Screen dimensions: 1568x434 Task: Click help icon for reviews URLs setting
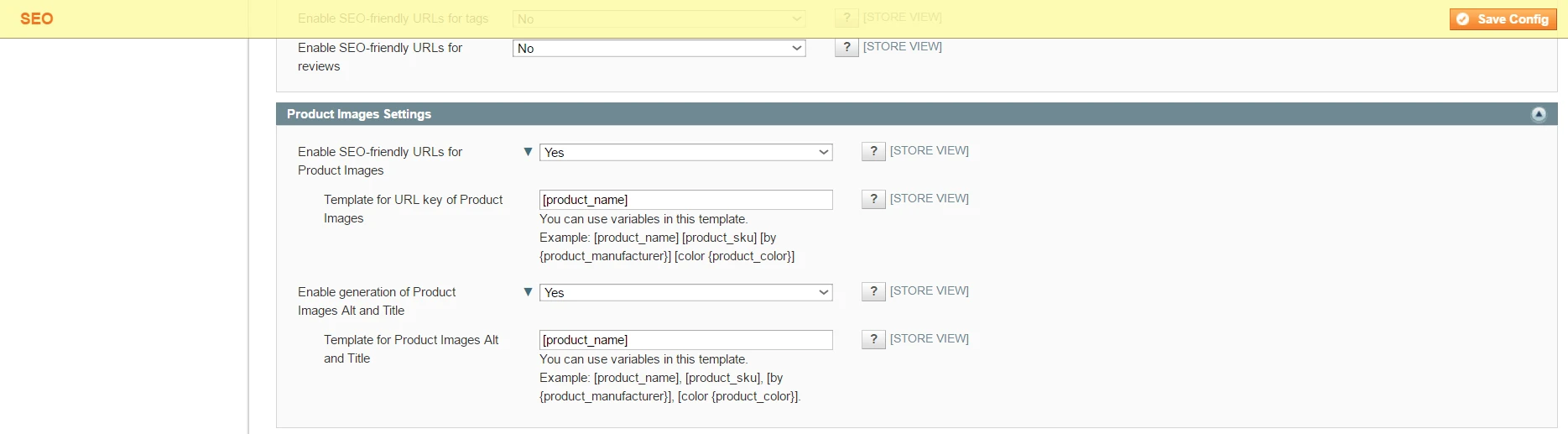coord(847,47)
